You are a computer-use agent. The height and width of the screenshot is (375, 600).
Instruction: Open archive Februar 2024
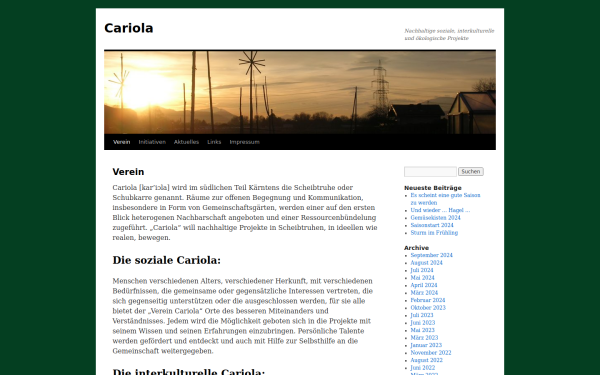(428, 300)
